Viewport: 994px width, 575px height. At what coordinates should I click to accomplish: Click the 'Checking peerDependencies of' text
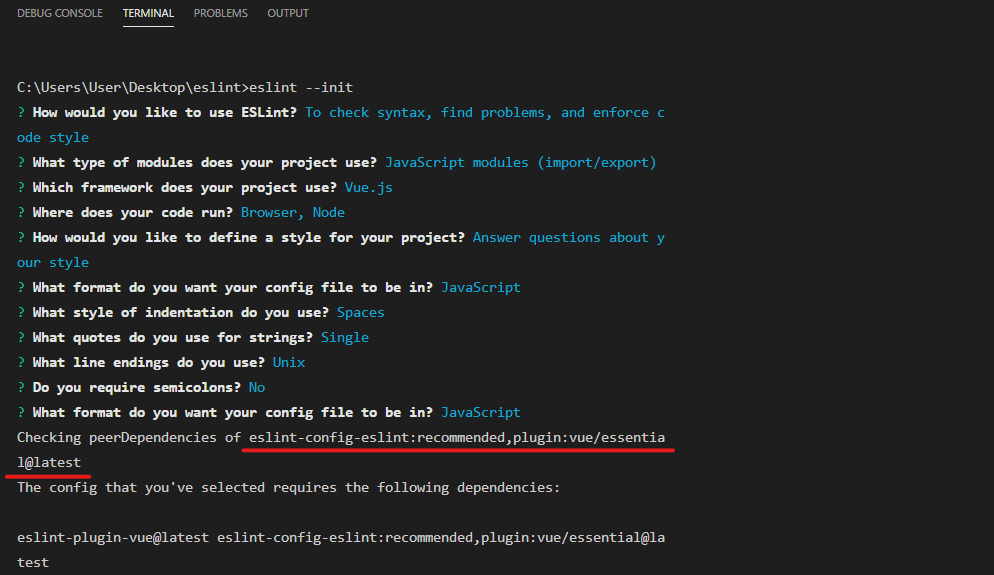[129, 437]
